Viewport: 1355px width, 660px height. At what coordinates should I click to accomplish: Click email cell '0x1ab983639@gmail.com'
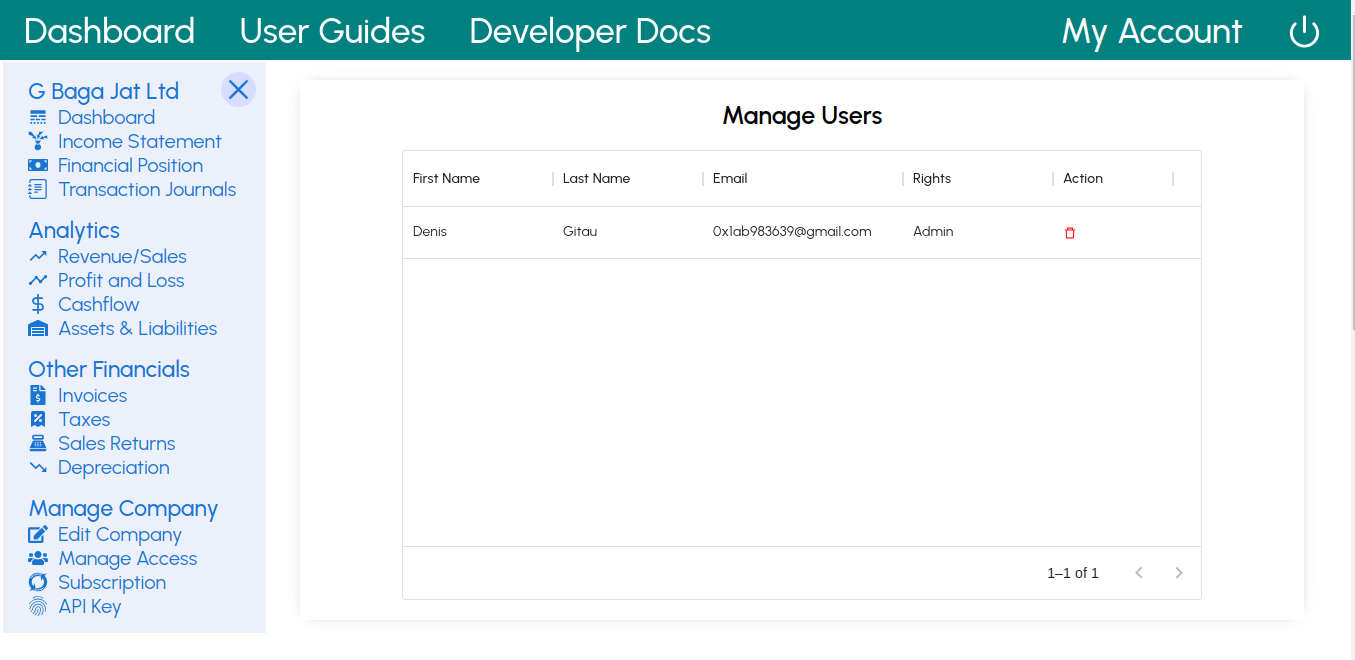[803, 232]
